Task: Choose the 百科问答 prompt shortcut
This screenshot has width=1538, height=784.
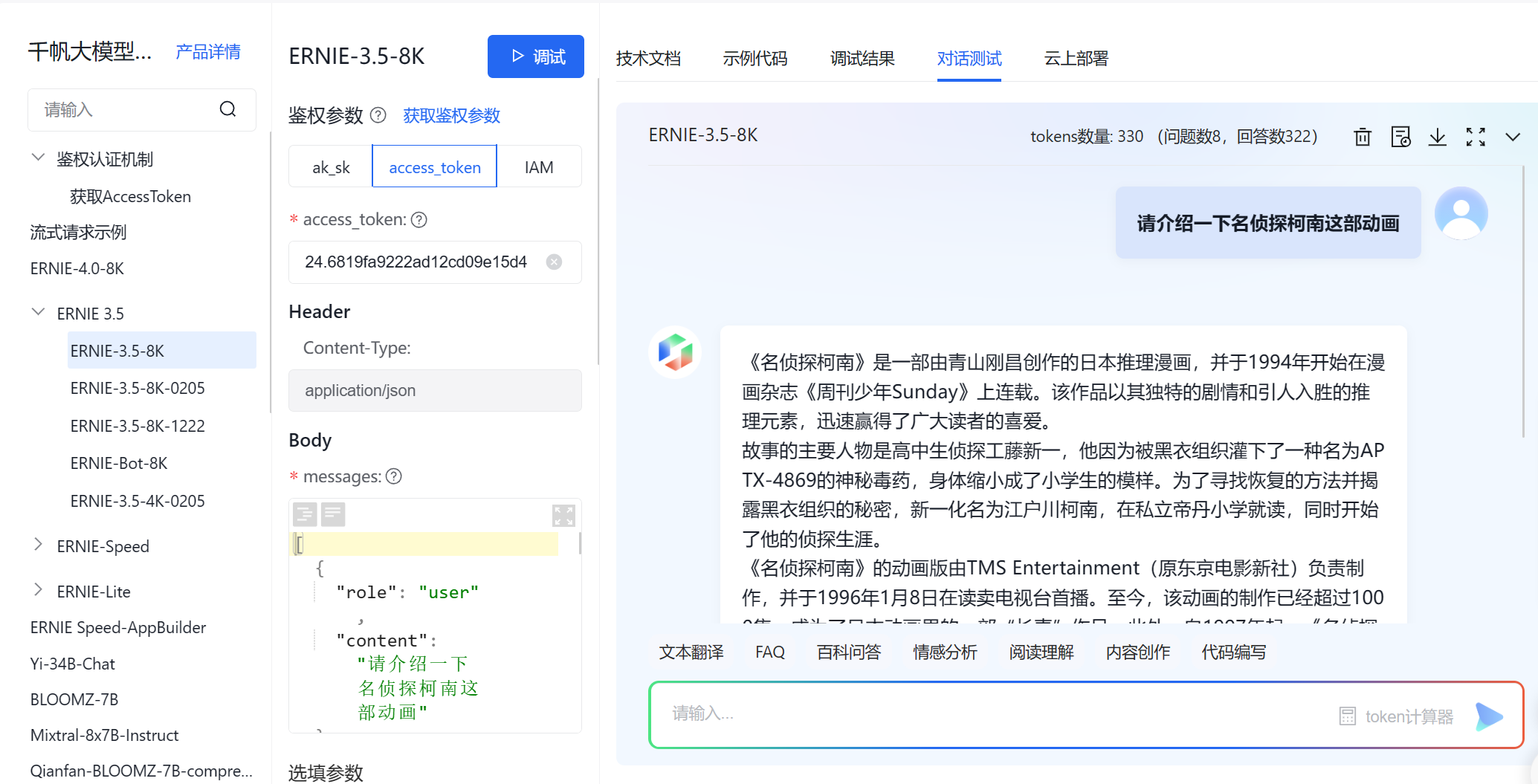Action: [x=849, y=652]
